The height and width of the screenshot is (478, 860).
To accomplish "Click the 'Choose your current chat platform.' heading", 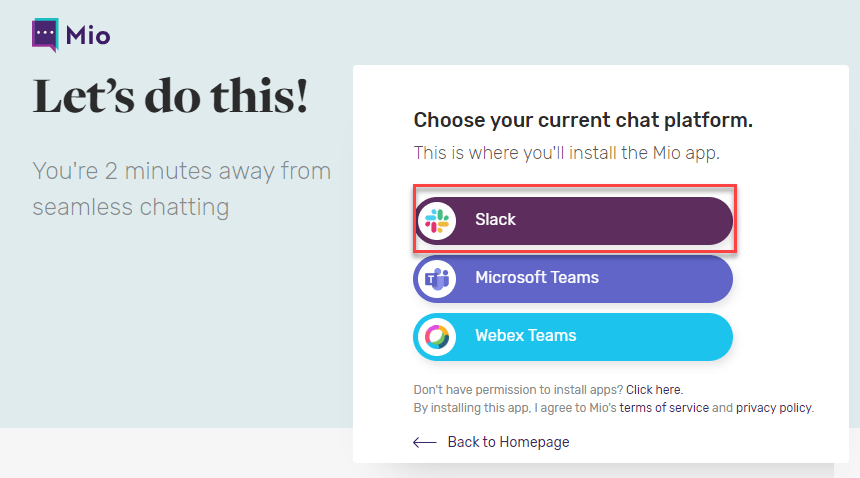I will point(583,121).
